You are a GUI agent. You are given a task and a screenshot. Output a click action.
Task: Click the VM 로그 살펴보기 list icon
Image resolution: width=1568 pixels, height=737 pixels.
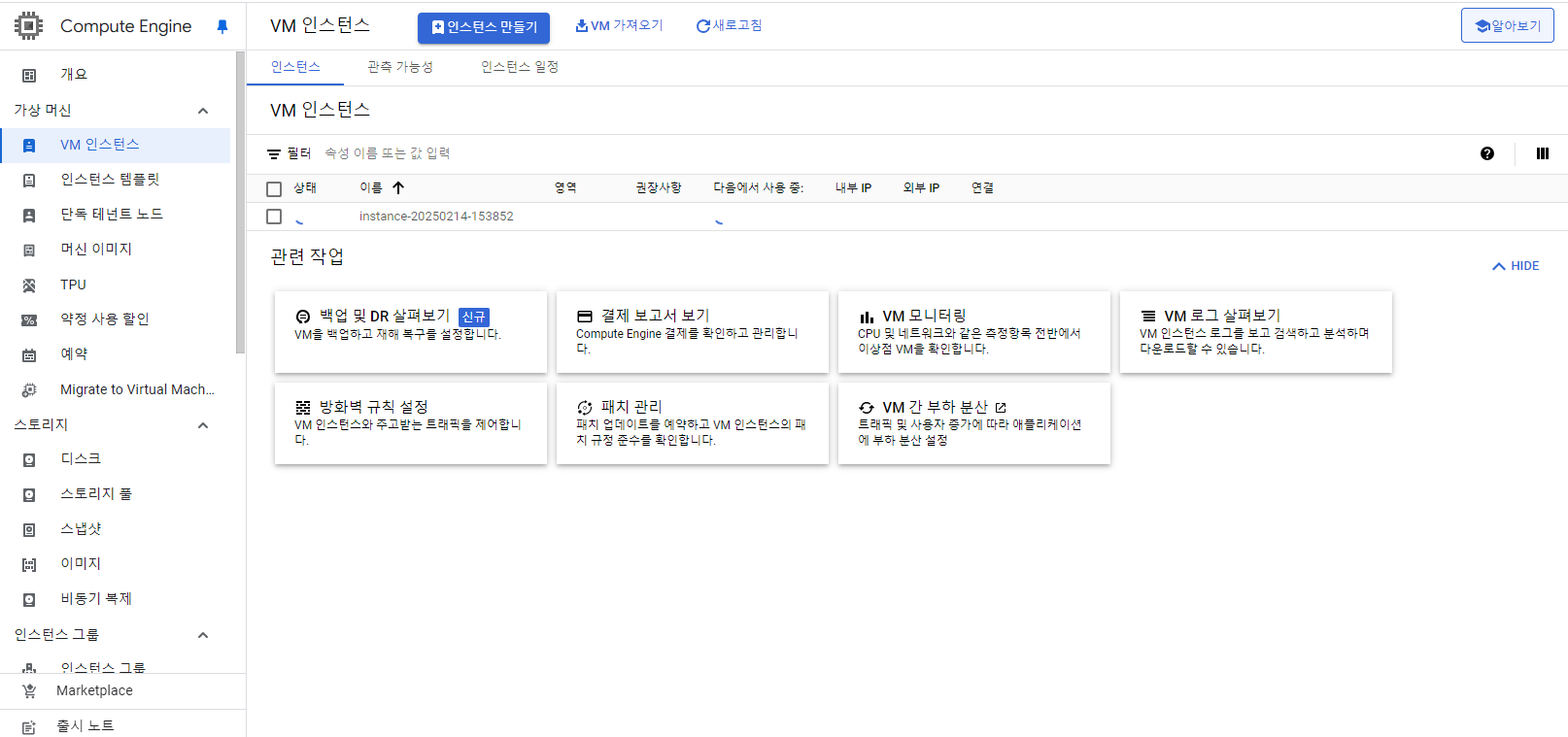[1148, 317]
